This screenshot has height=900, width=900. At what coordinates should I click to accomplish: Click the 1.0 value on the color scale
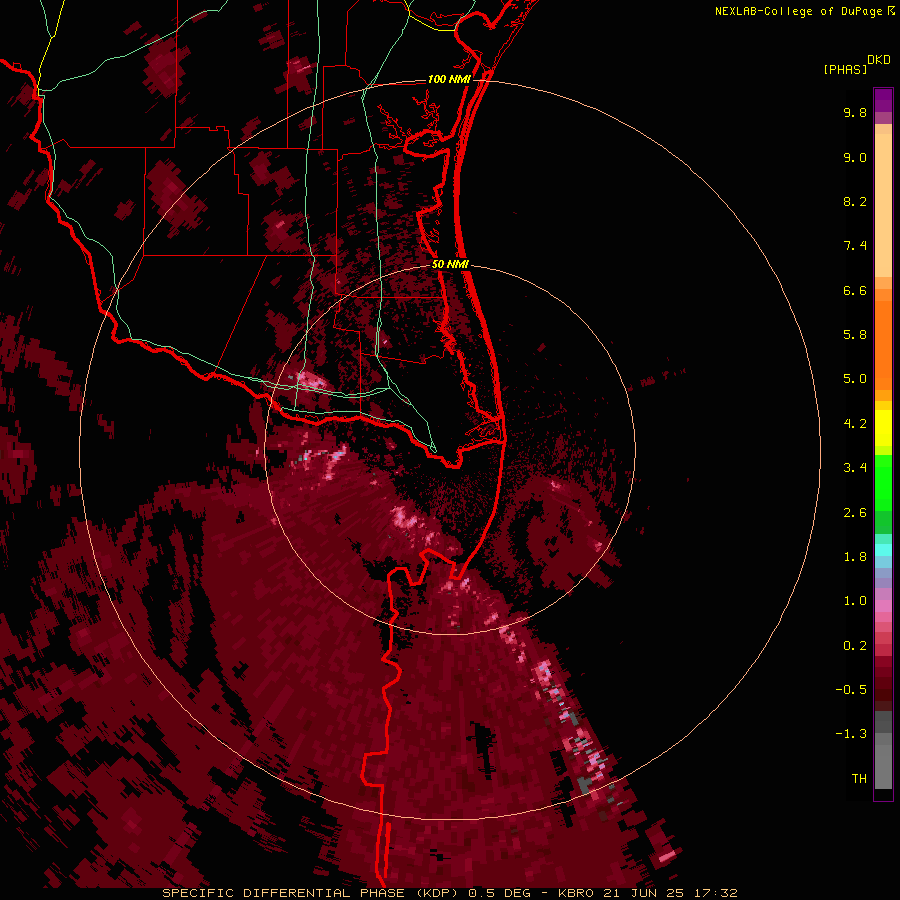pos(855,601)
